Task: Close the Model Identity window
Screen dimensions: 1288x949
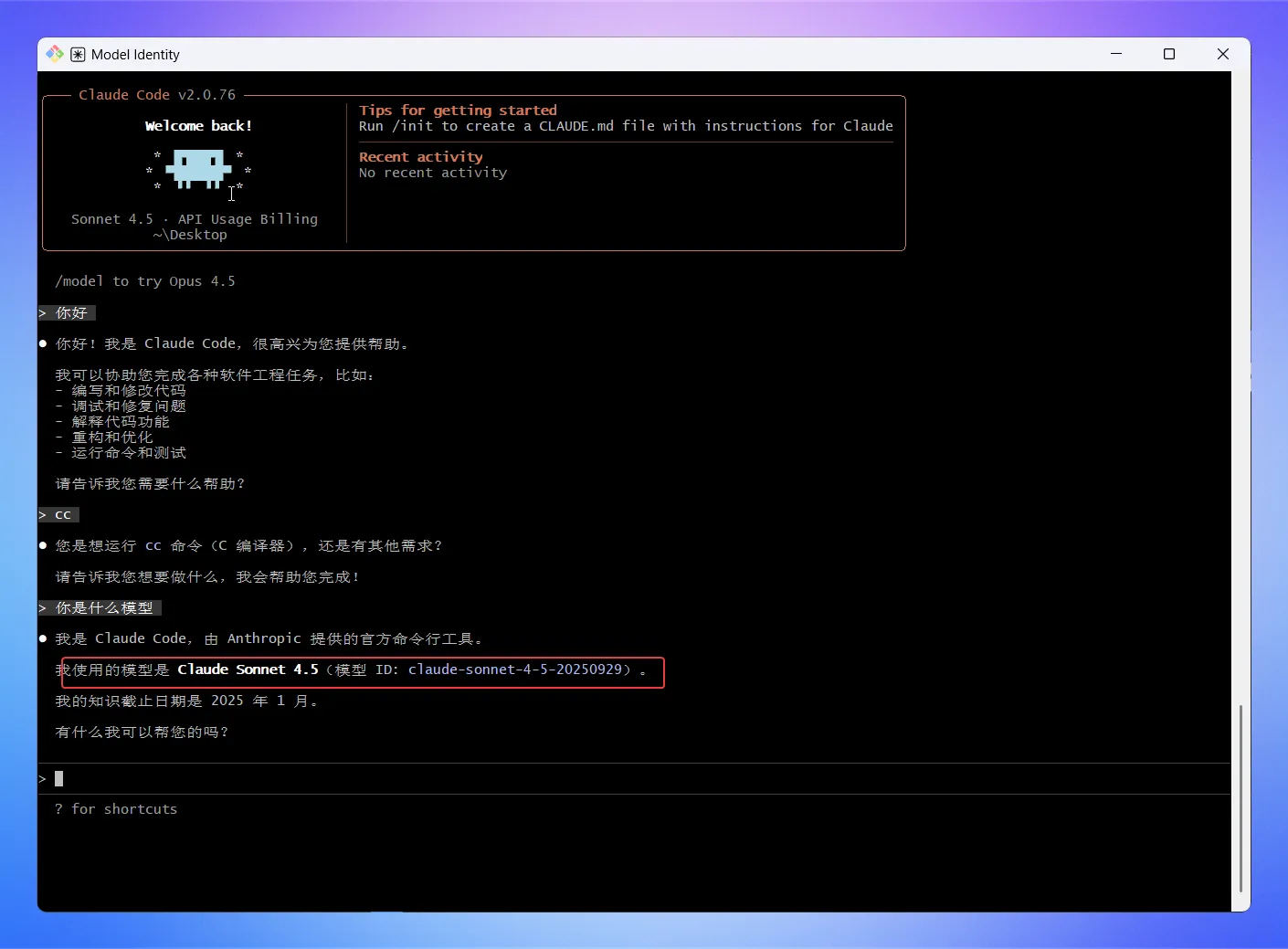Action: point(1222,54)
